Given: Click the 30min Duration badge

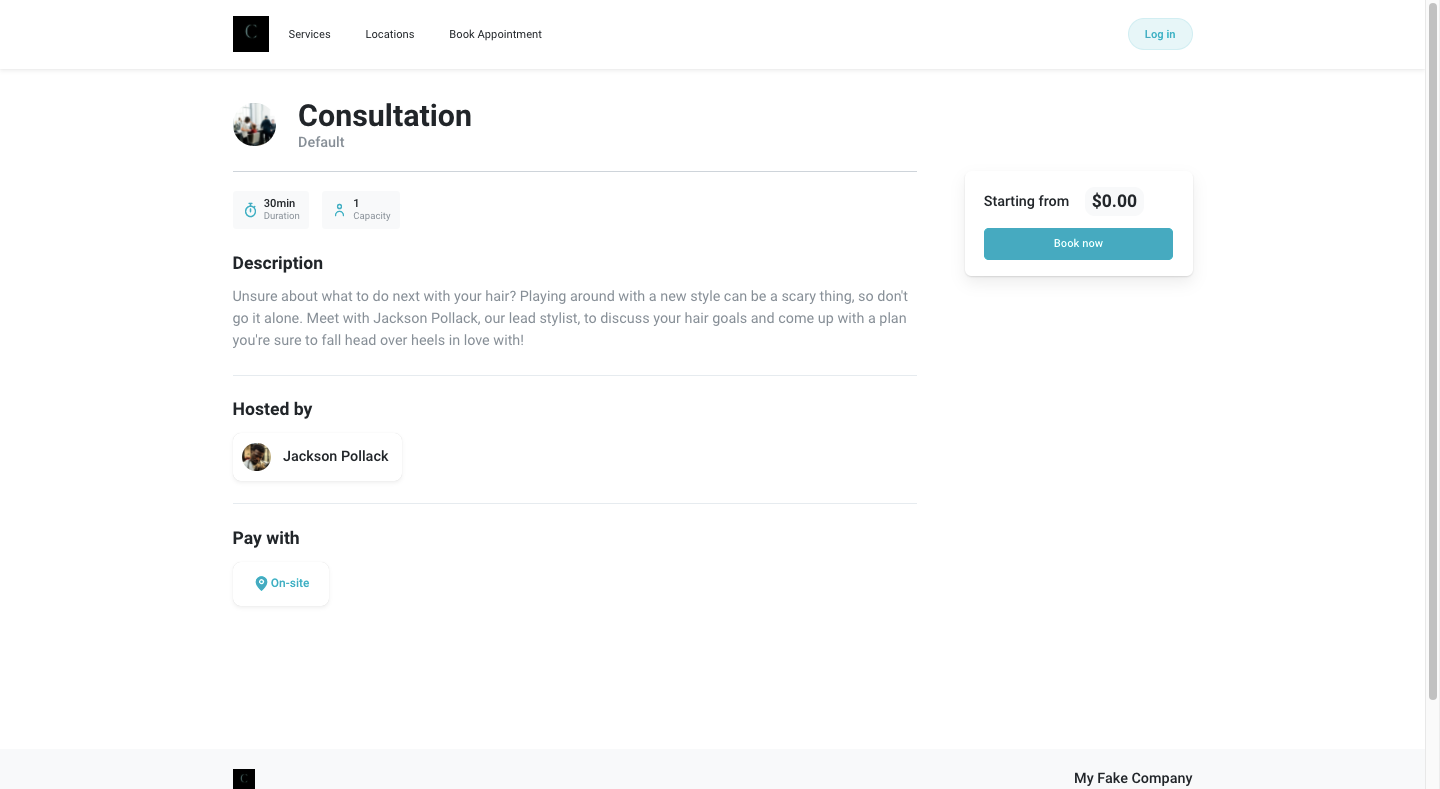Looking at the screenshot, I should tap(271, 210).
